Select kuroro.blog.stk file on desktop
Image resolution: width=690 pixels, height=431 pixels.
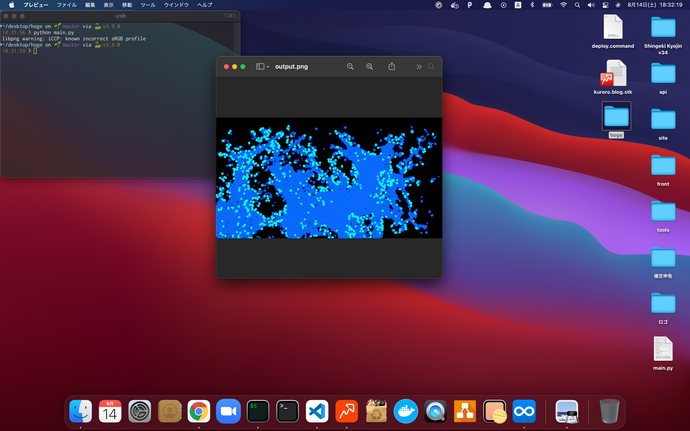click(613, 77)
